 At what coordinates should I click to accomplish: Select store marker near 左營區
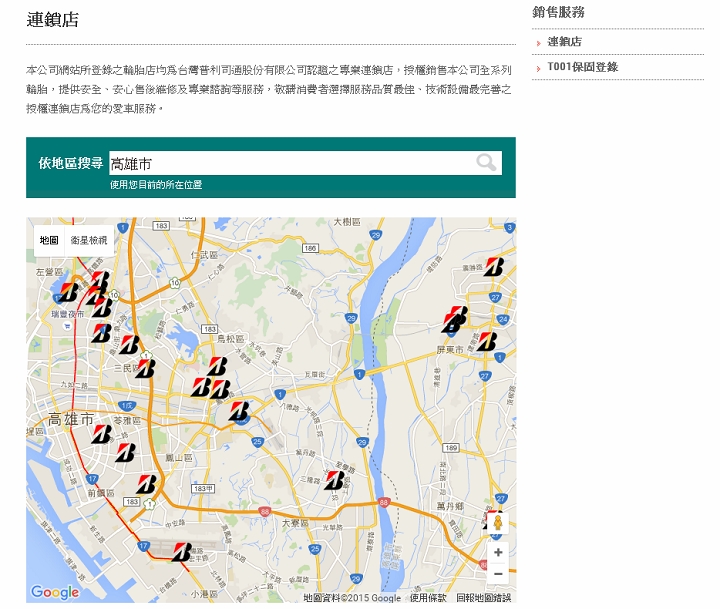70,293
